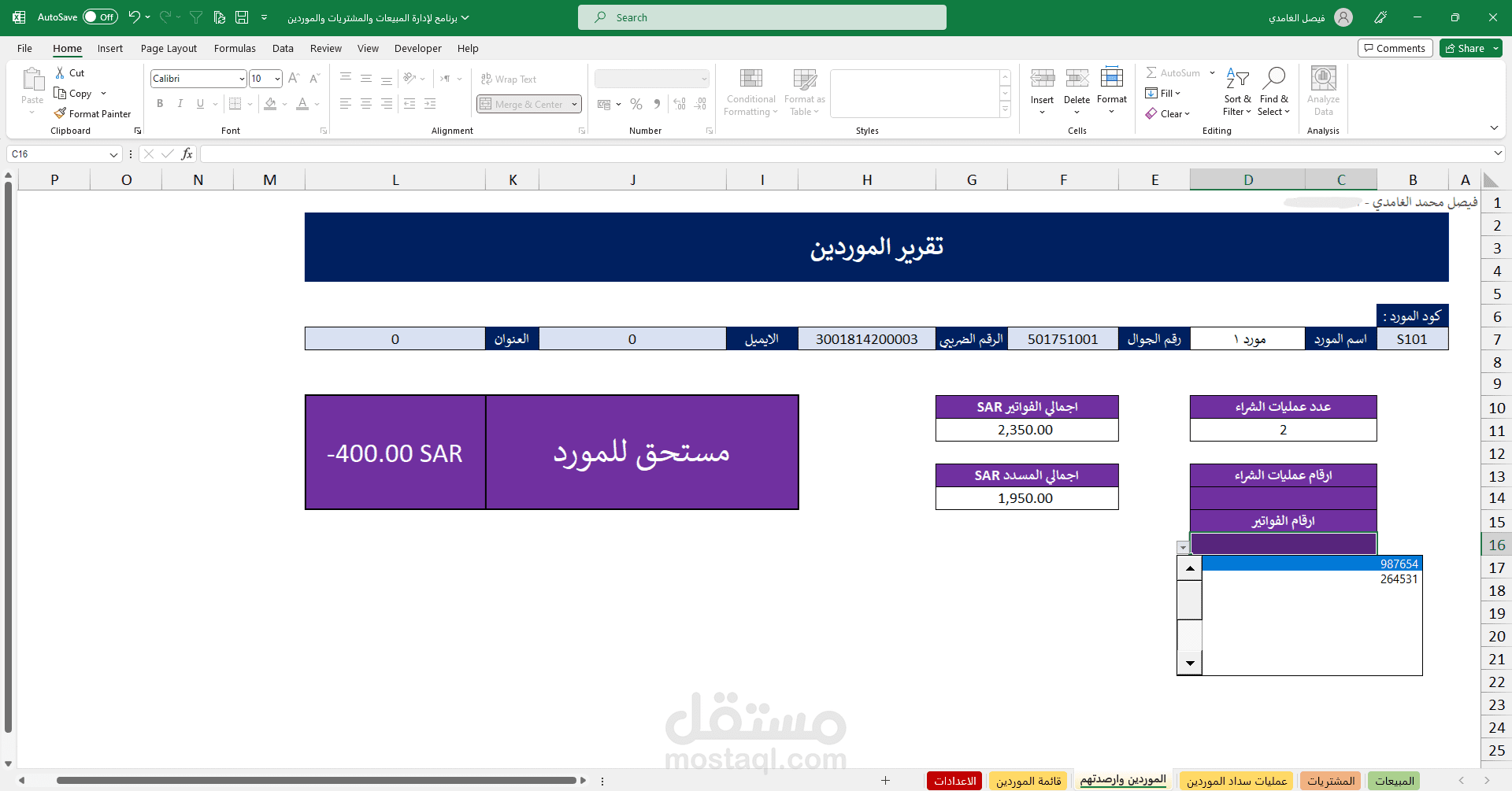Click the Top Align icon
This screenshot has width=1512, height=791.
[x=346, y=78]
